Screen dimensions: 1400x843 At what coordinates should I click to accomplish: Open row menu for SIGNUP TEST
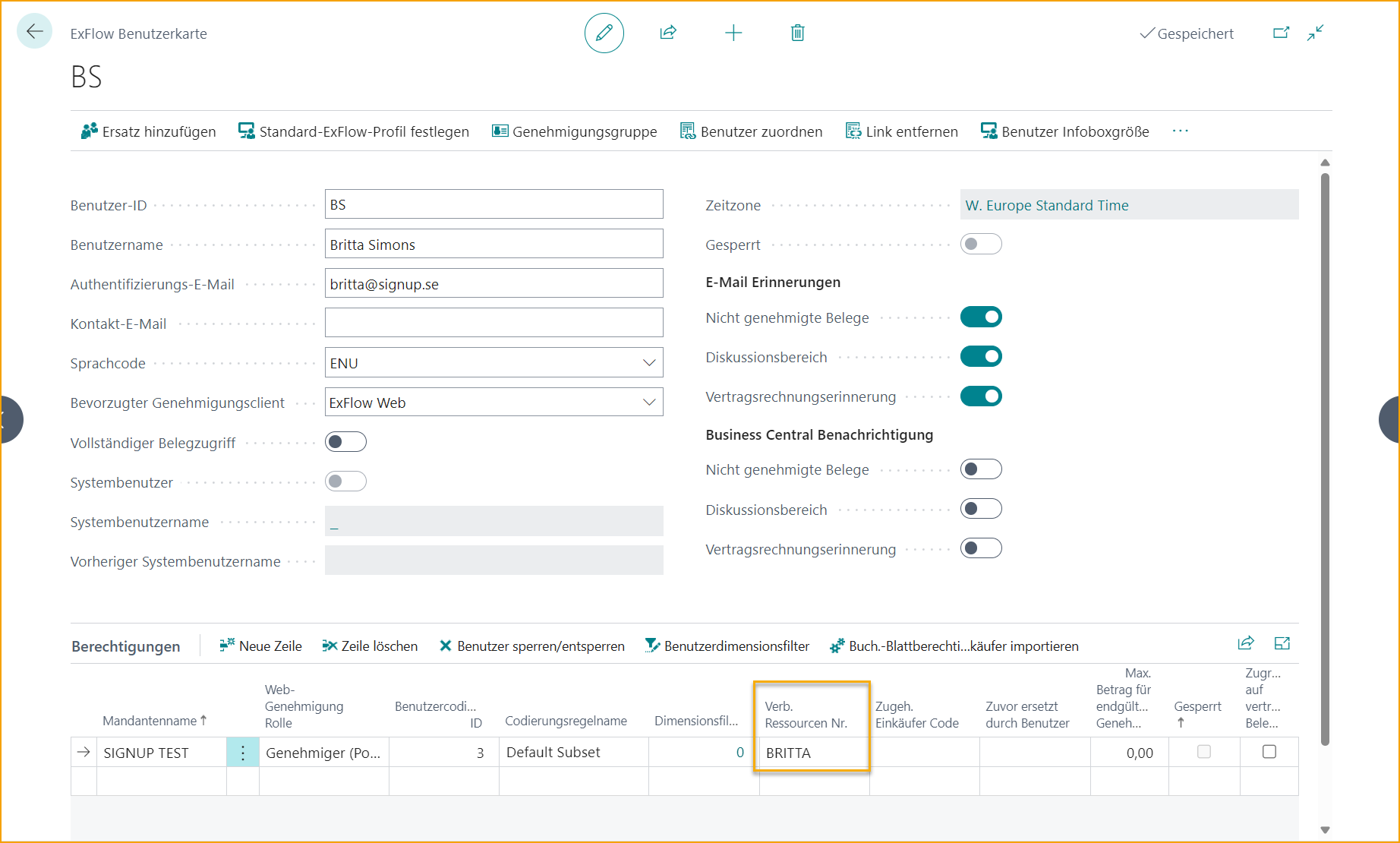click(243, 753)
